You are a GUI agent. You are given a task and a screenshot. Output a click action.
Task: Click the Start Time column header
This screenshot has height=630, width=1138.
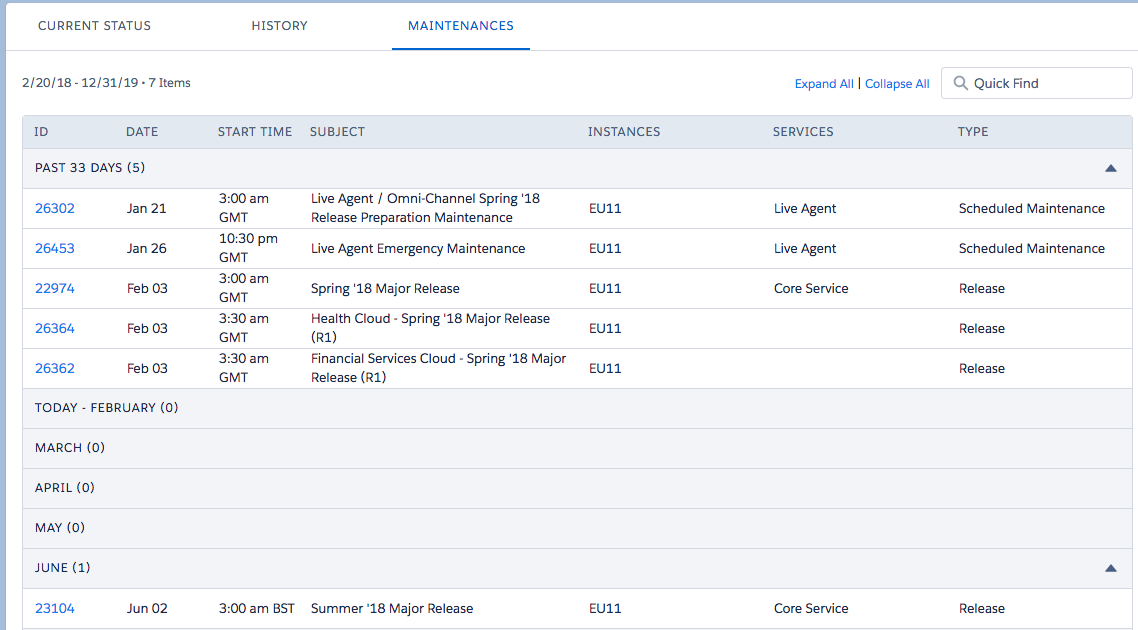click(255, 131)
